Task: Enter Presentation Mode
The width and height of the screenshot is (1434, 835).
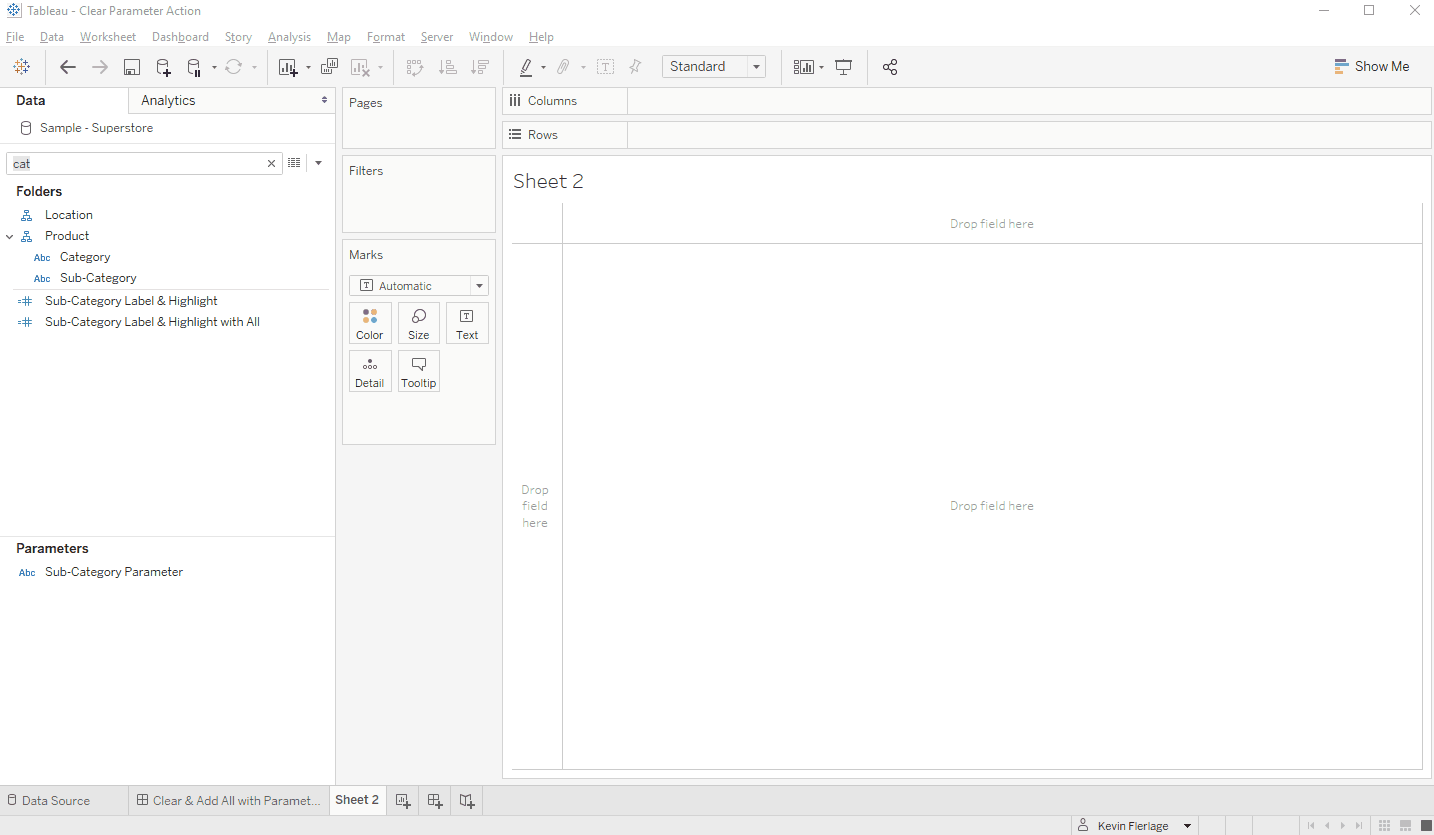Action: coord(843,67)
